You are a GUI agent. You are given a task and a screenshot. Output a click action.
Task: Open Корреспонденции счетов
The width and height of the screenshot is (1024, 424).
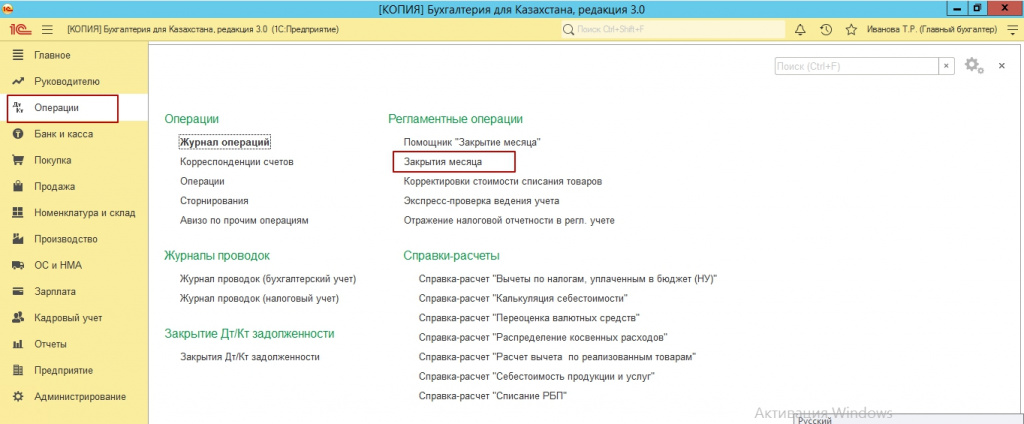tap(237, 161)
